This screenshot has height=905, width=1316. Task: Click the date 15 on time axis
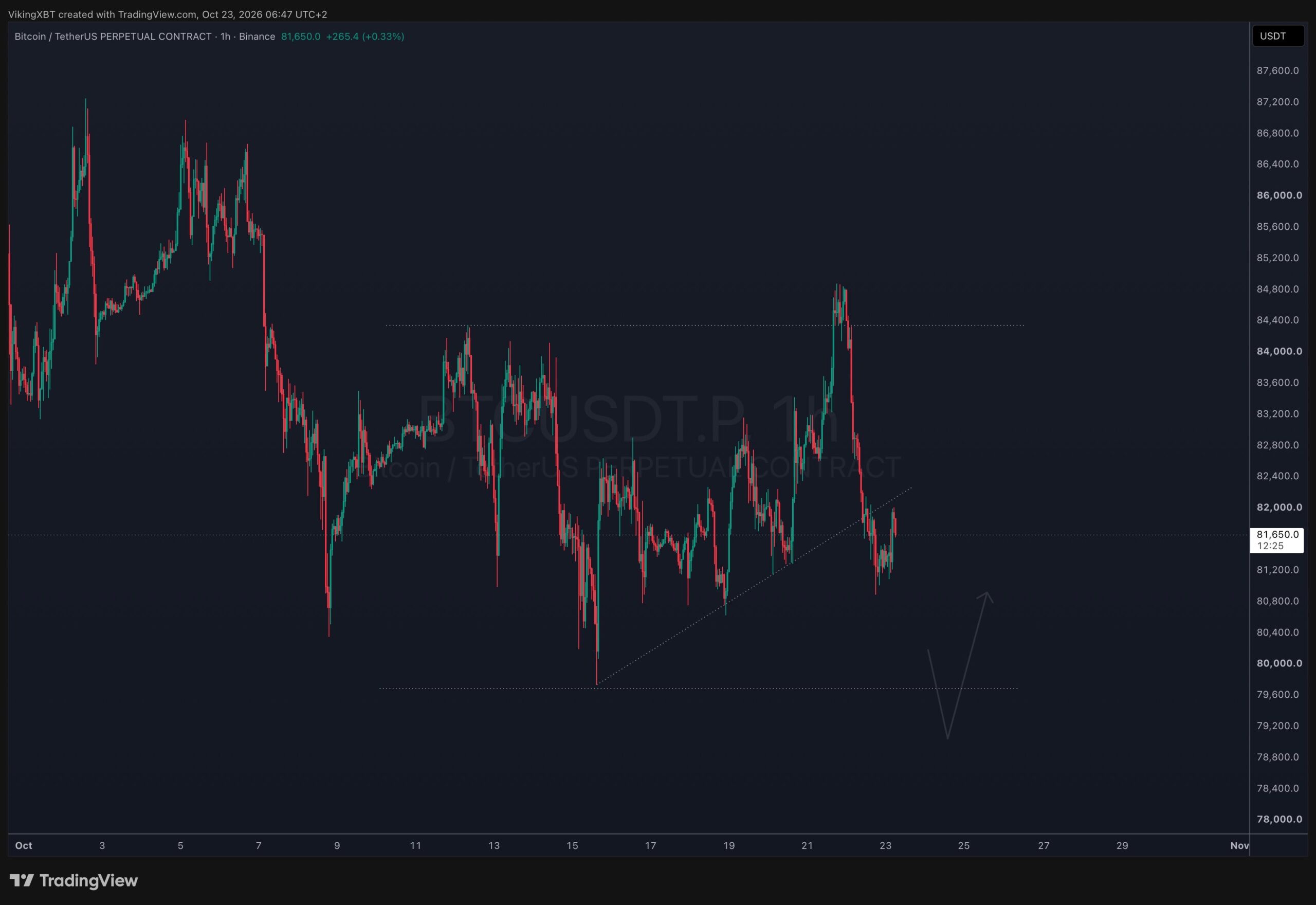coord(572,845)
